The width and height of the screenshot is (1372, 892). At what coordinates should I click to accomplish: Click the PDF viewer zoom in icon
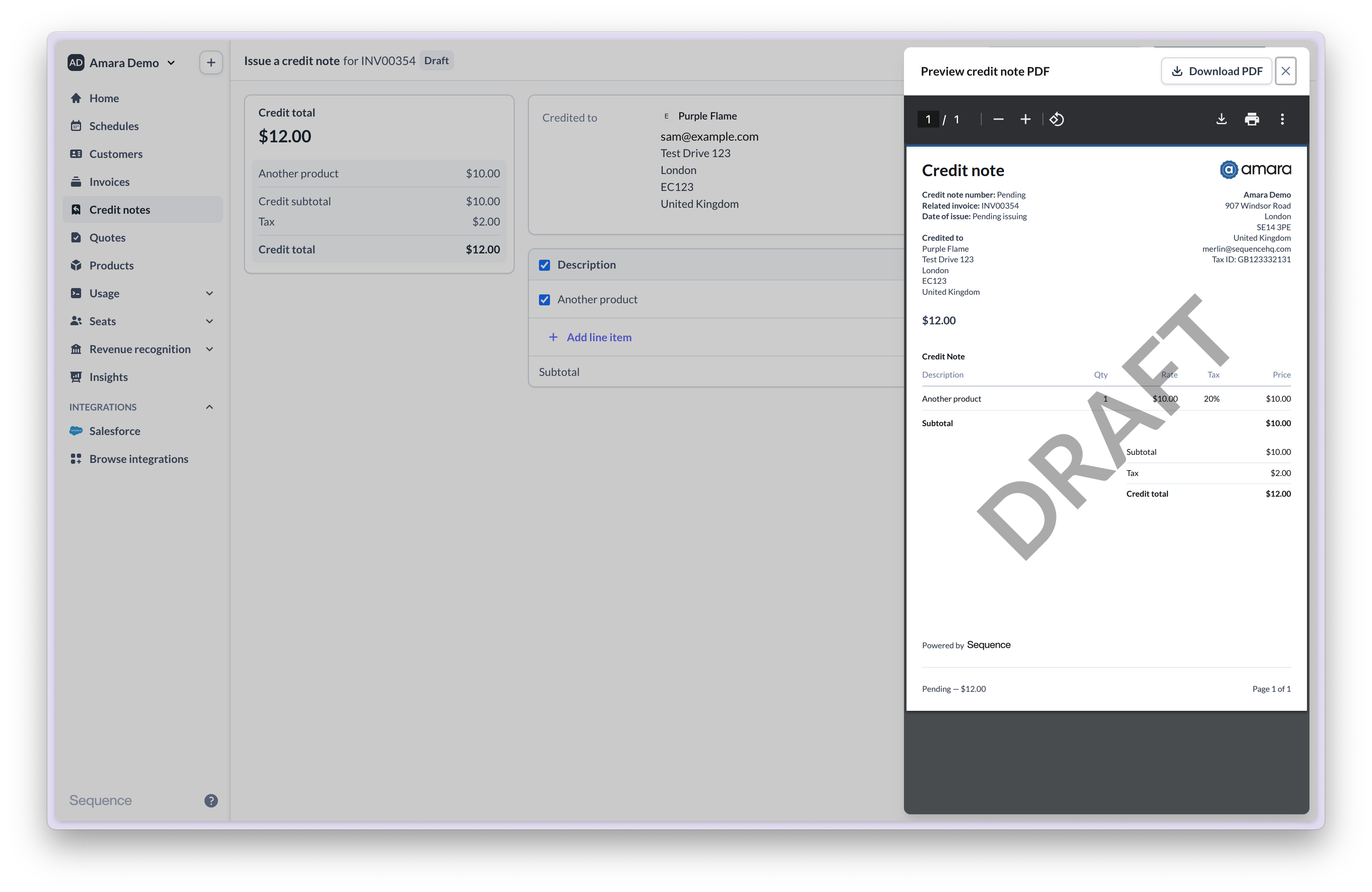[x=1026, y=119]
